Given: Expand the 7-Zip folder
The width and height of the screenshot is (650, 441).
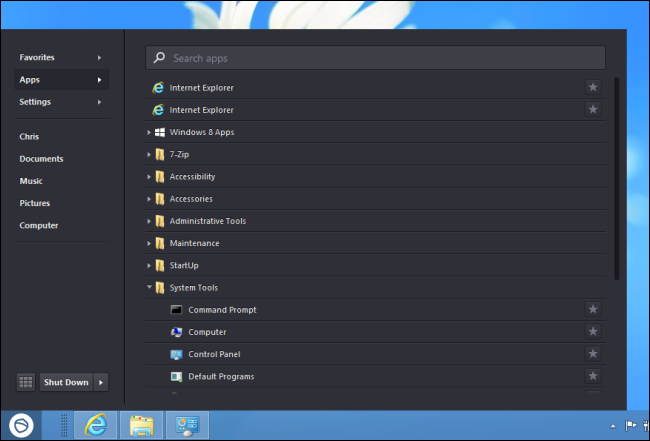Looking at the screenshot, I should tap(149, 155).
